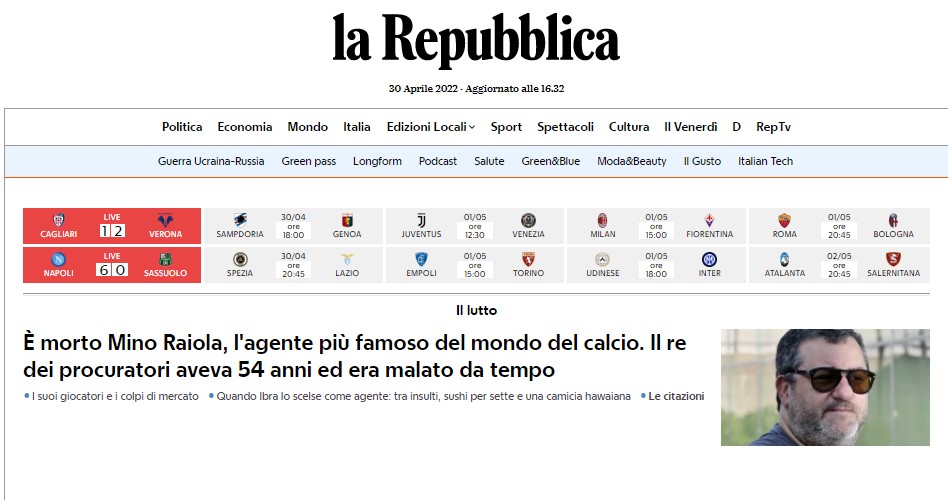Select the Guerra Ucraina-Russia topic
The height and width of the screenshot is (500, 948).
coord(211,161)
